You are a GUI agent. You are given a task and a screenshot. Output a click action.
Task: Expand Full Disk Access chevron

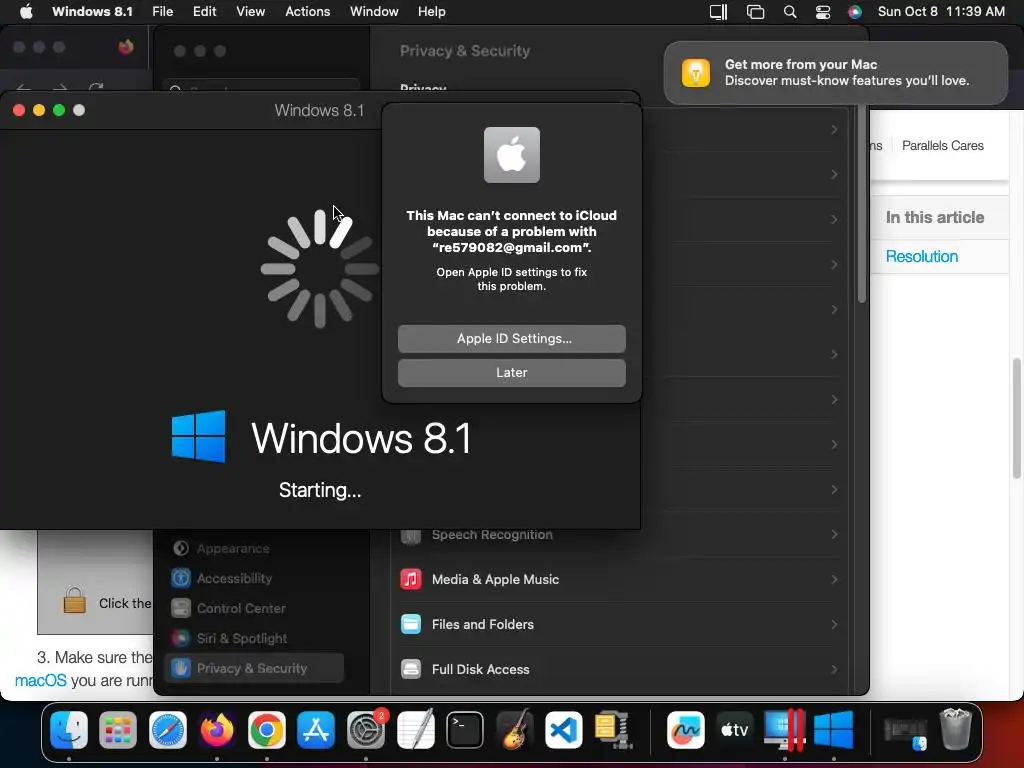(834, 669)
